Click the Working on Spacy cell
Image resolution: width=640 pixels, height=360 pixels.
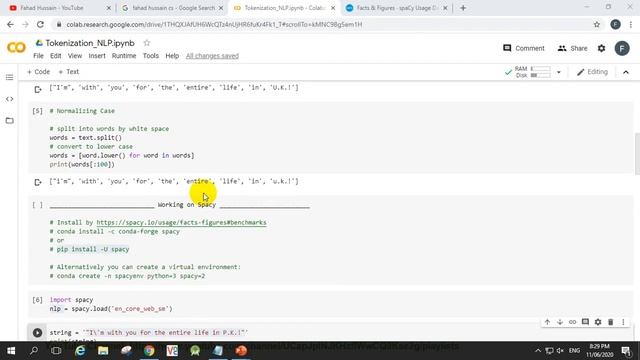pos(331,240)
